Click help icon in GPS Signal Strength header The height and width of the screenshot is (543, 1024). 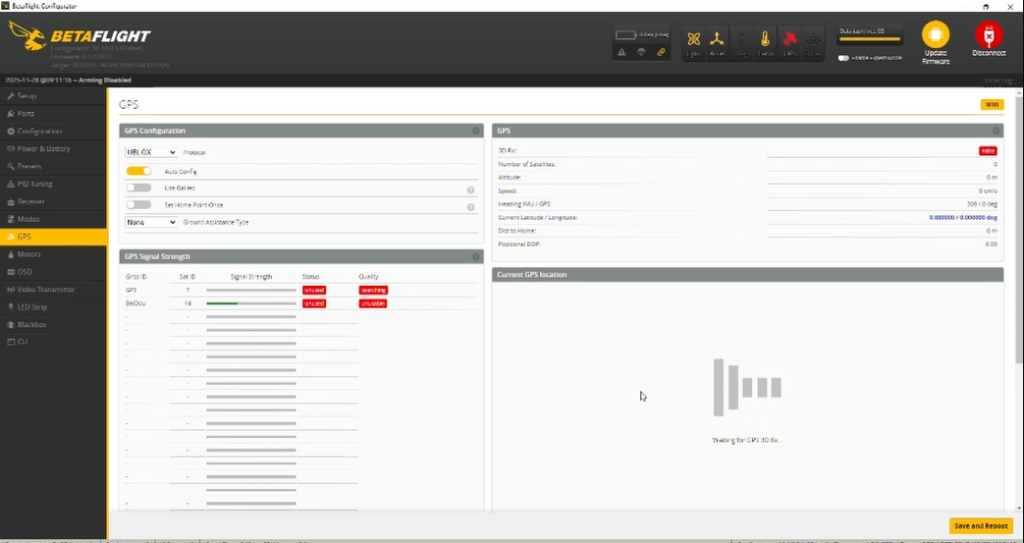[476, 257]
